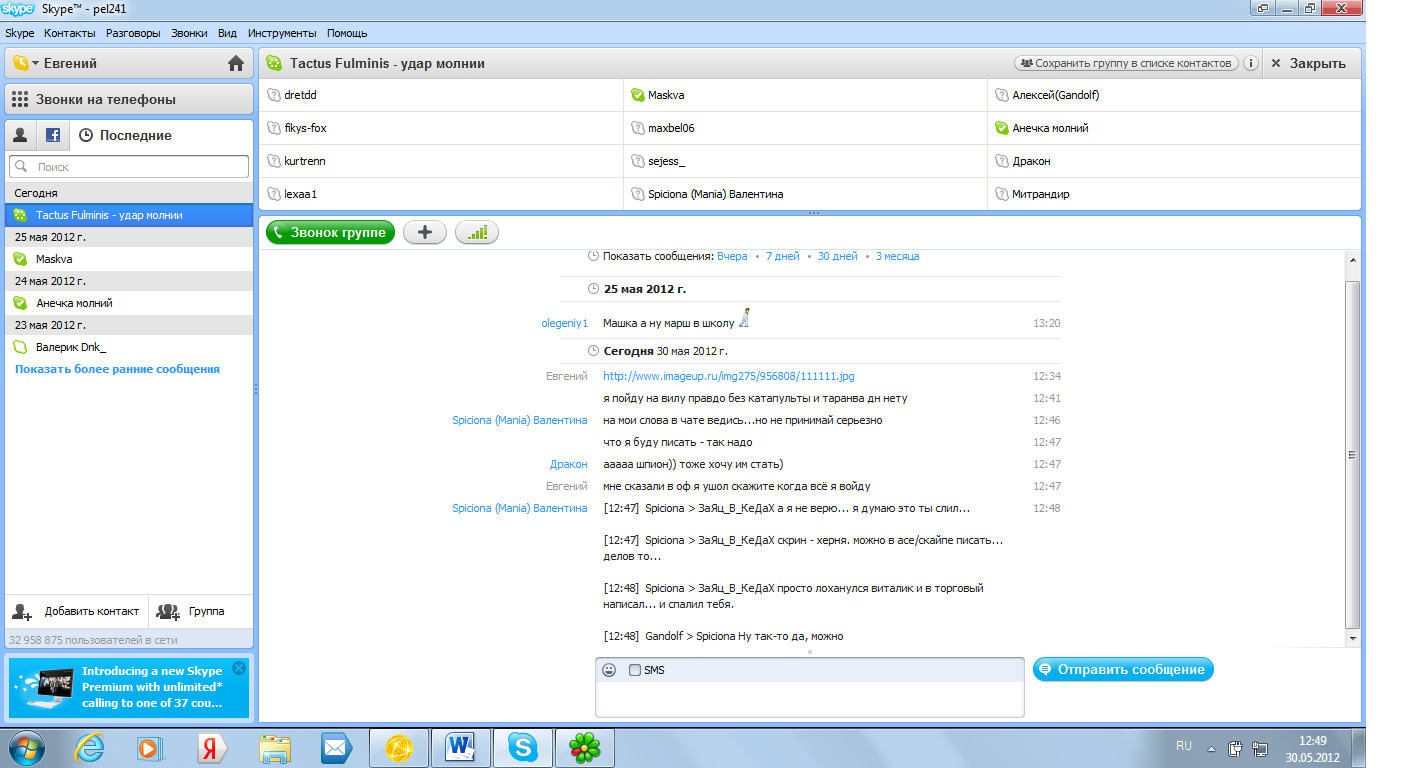Open Звонки на телефоны dial pad
This screenshot has height=768, width=1404.
129,99
